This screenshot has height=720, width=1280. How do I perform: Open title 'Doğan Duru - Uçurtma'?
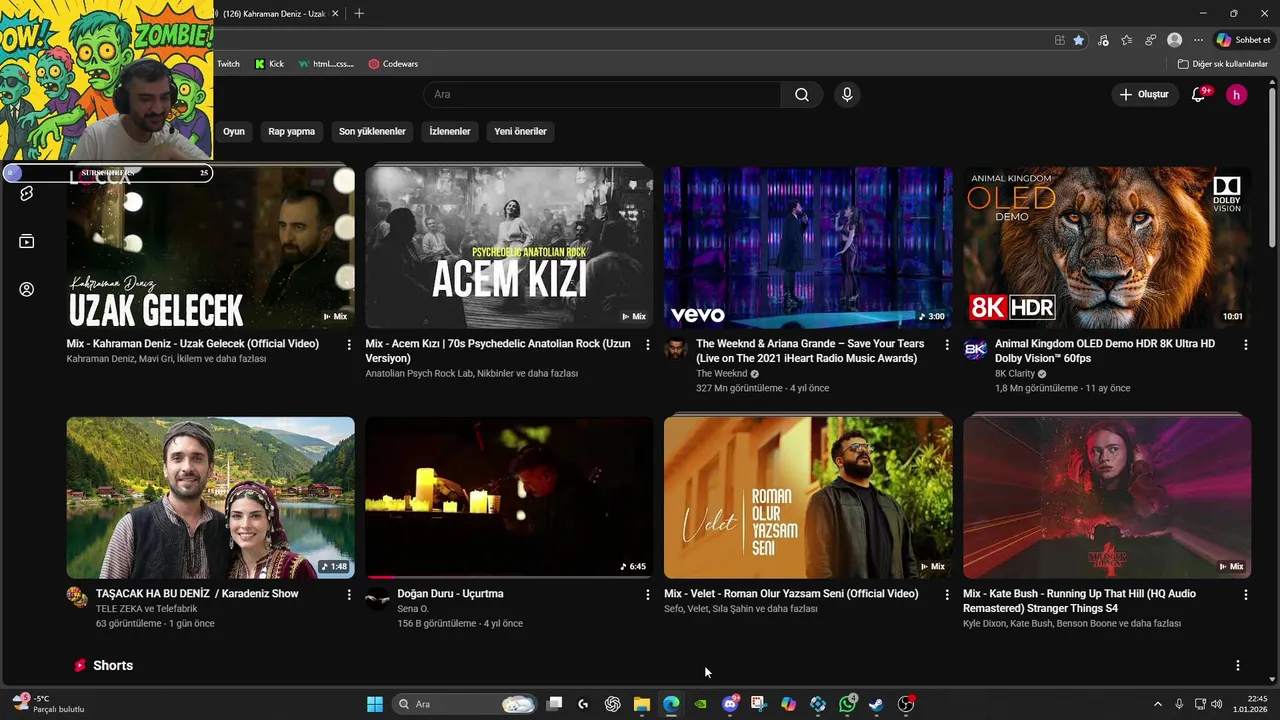coord(450,594)
